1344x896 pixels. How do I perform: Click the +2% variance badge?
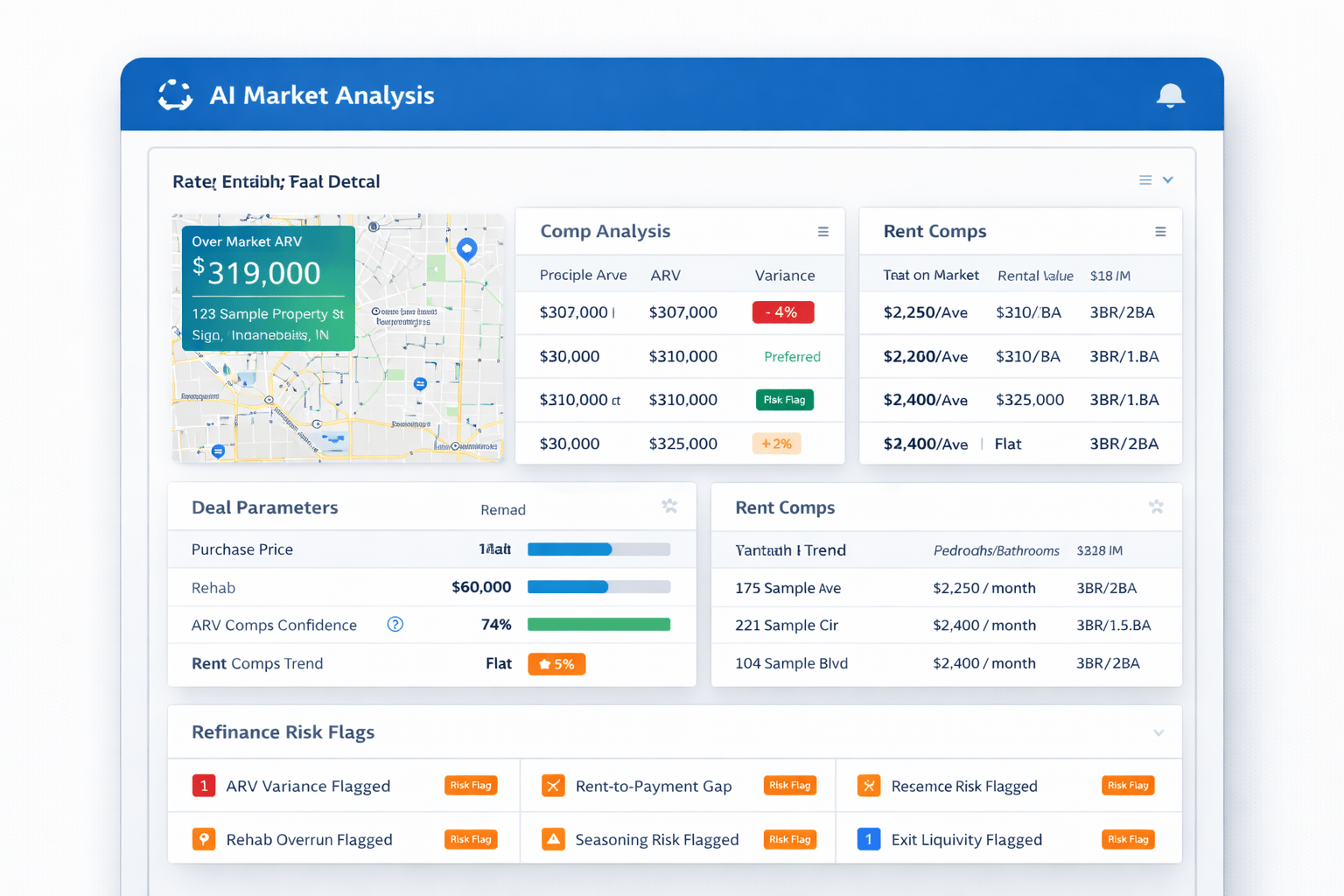tap(777, 444)
